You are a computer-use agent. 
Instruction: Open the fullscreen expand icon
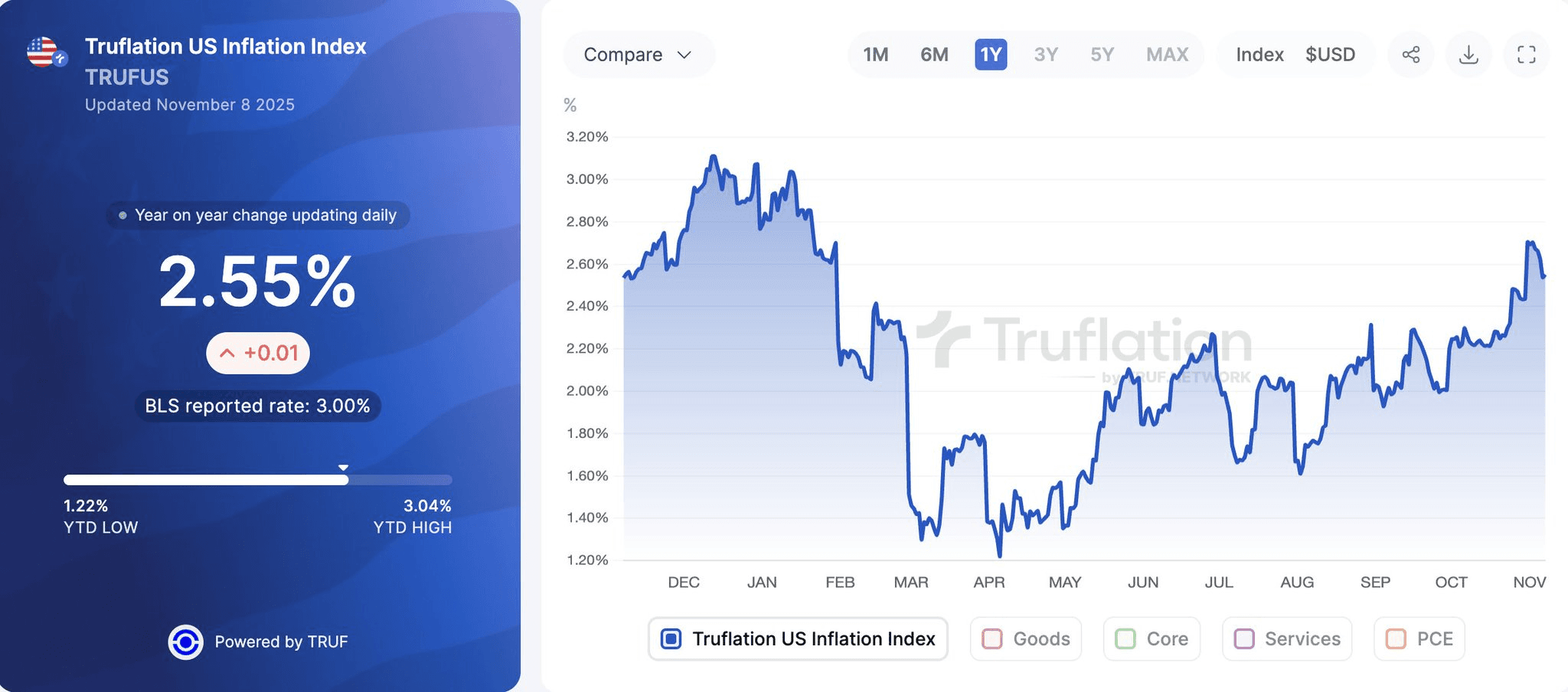point(1526,54)
